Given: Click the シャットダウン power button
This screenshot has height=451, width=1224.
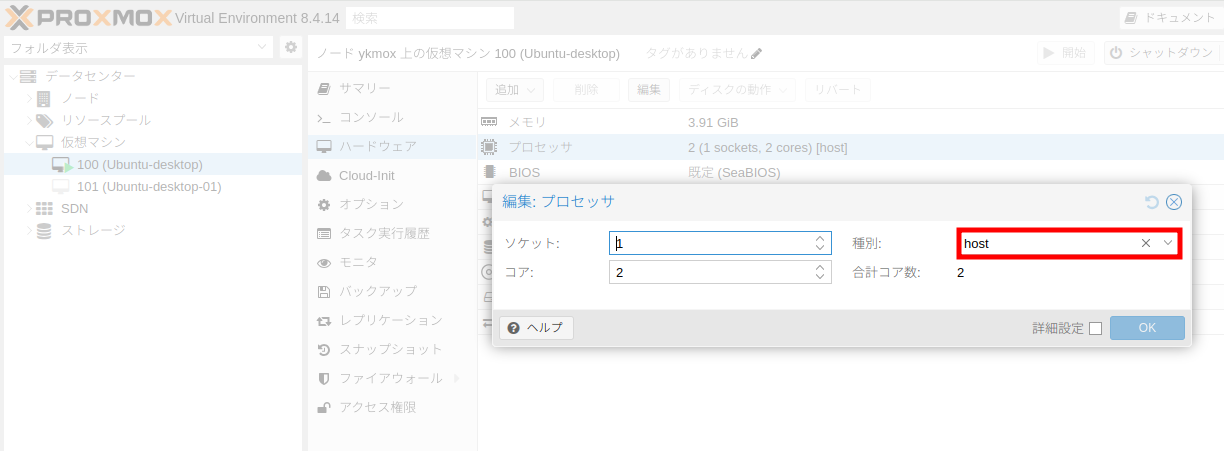Looking at the screenshot, I should 1163,53.
